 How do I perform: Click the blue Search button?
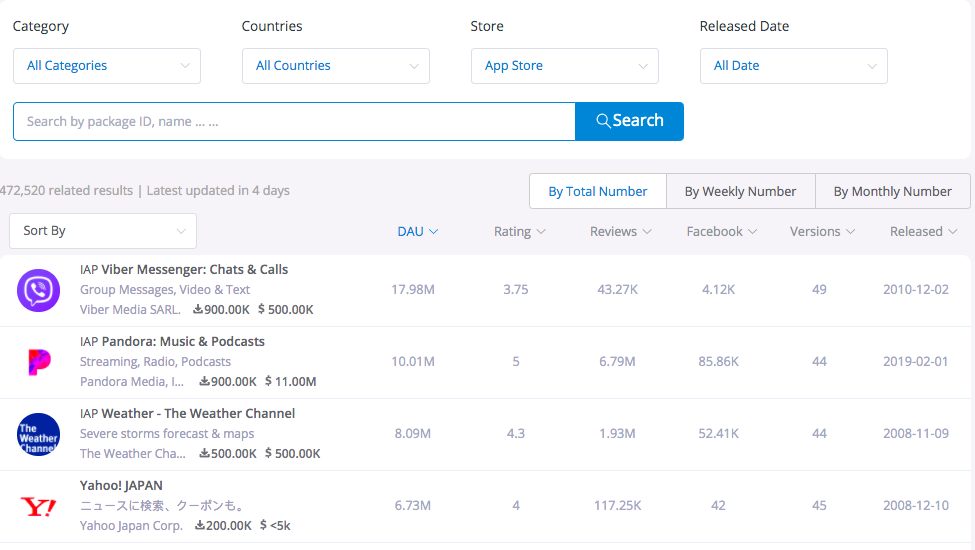629,121
